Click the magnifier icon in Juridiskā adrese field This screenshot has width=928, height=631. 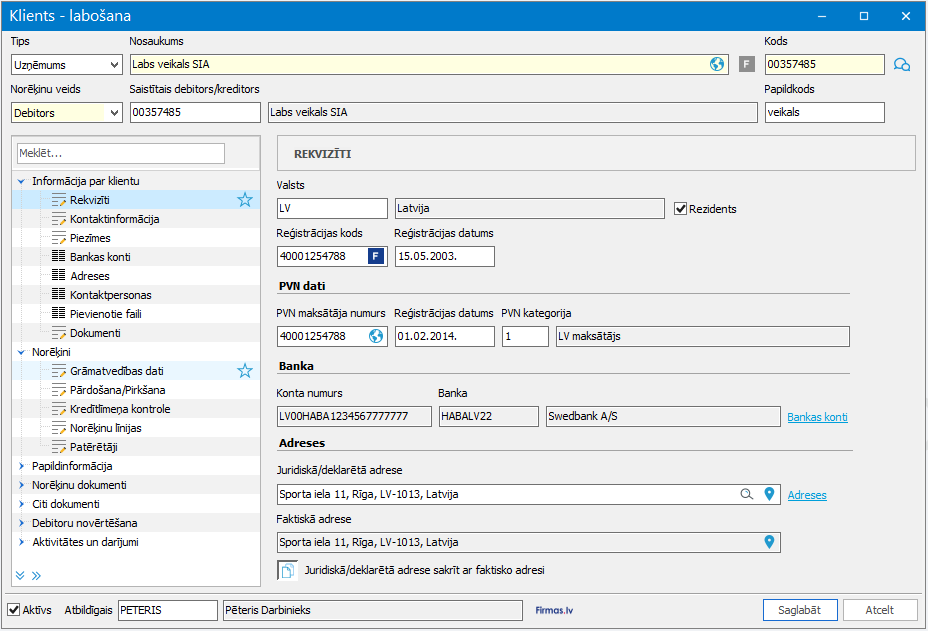tap(746, 494)
